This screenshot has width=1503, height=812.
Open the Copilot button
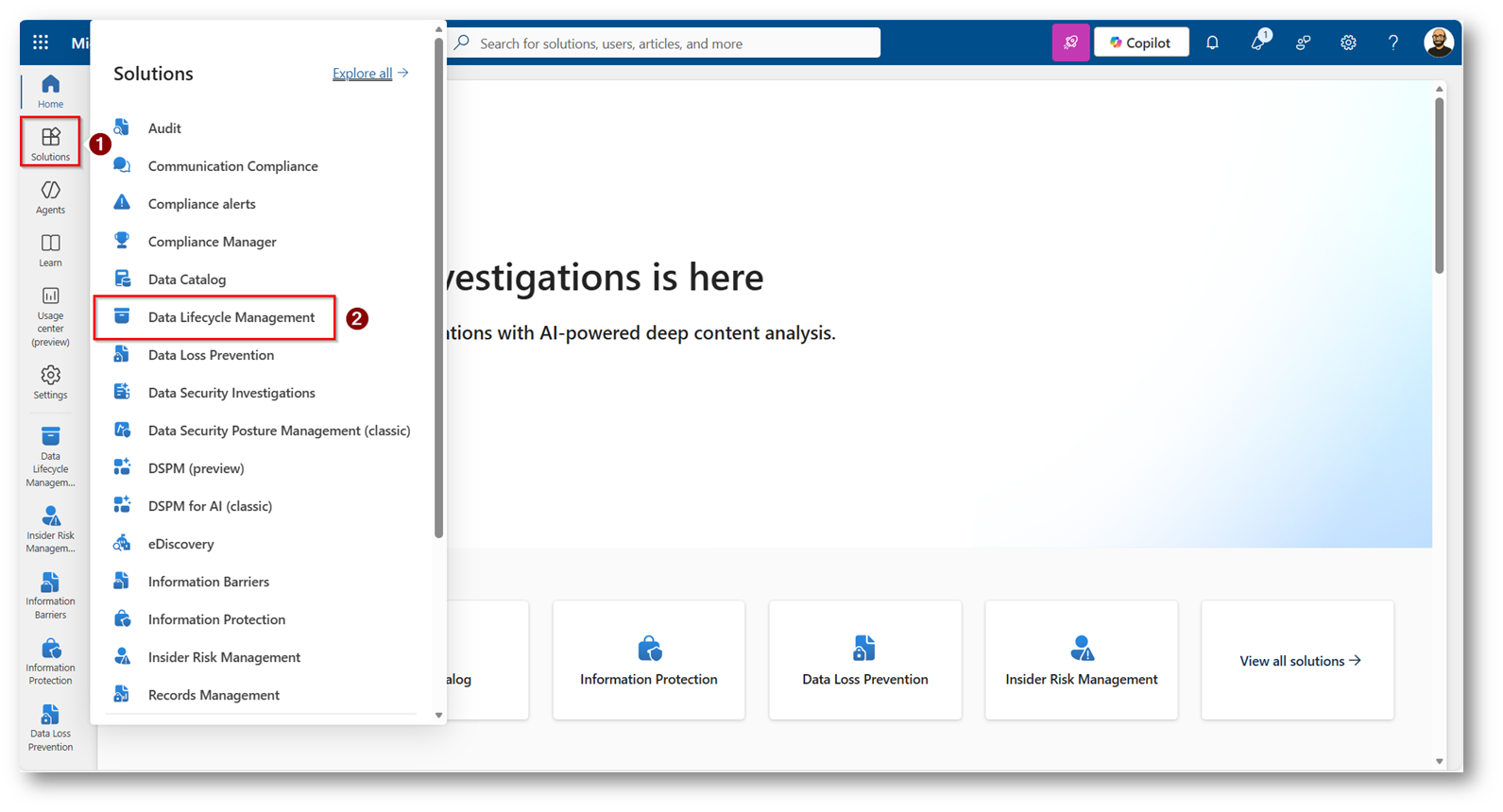(1141, 42)
